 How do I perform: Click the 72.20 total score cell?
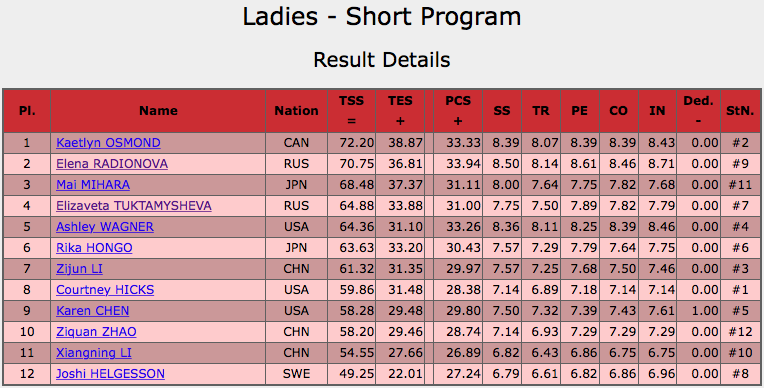click(x=352, y=143)
